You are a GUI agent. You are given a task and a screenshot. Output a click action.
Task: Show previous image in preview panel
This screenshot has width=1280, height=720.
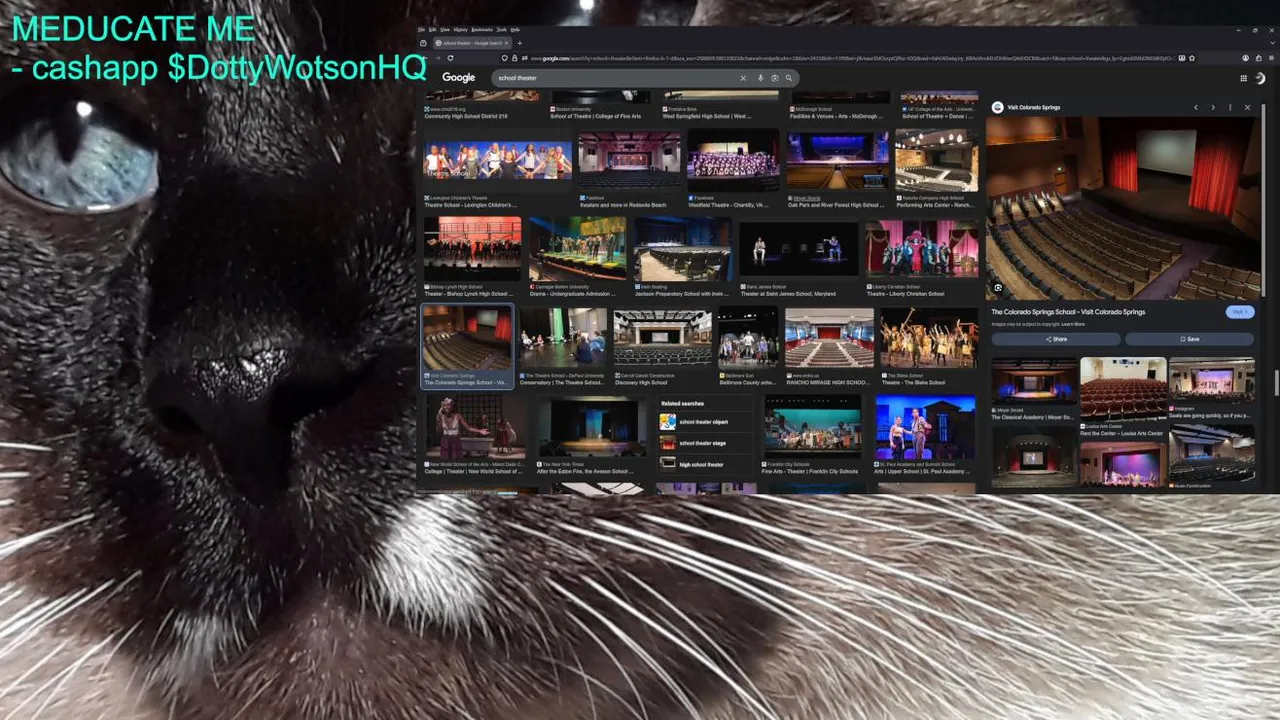[1196, 107]
